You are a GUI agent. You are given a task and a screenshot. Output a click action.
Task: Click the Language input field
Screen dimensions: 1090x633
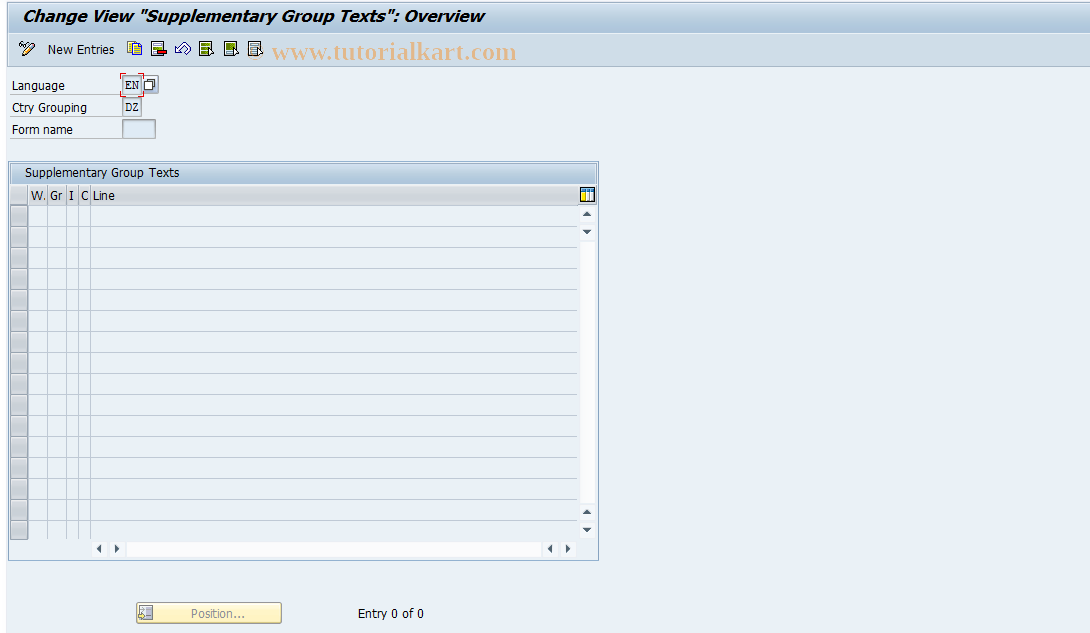coord(132,85)
